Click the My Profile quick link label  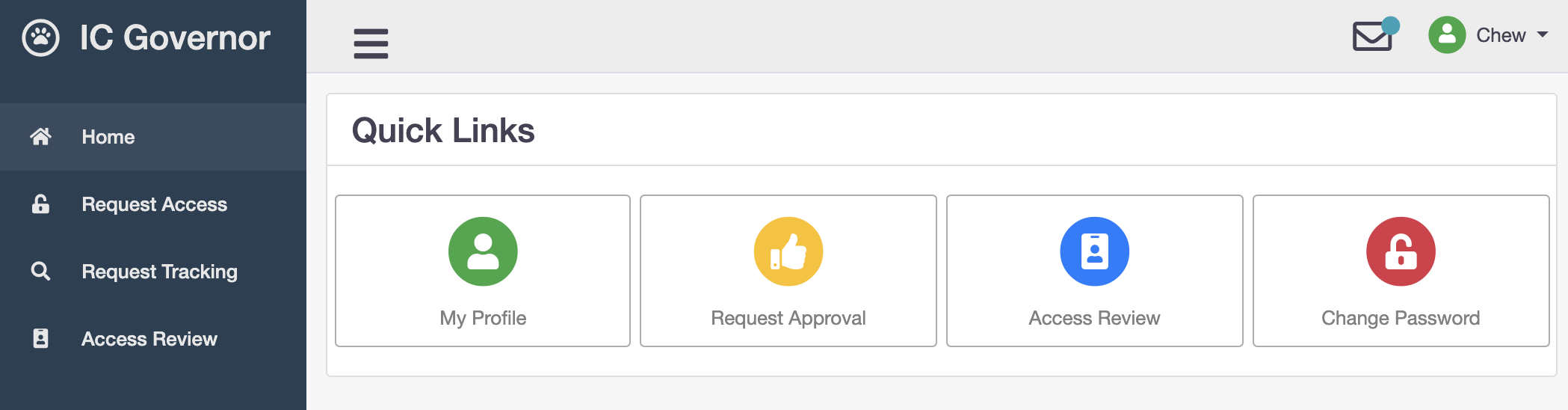coord(483,318)
